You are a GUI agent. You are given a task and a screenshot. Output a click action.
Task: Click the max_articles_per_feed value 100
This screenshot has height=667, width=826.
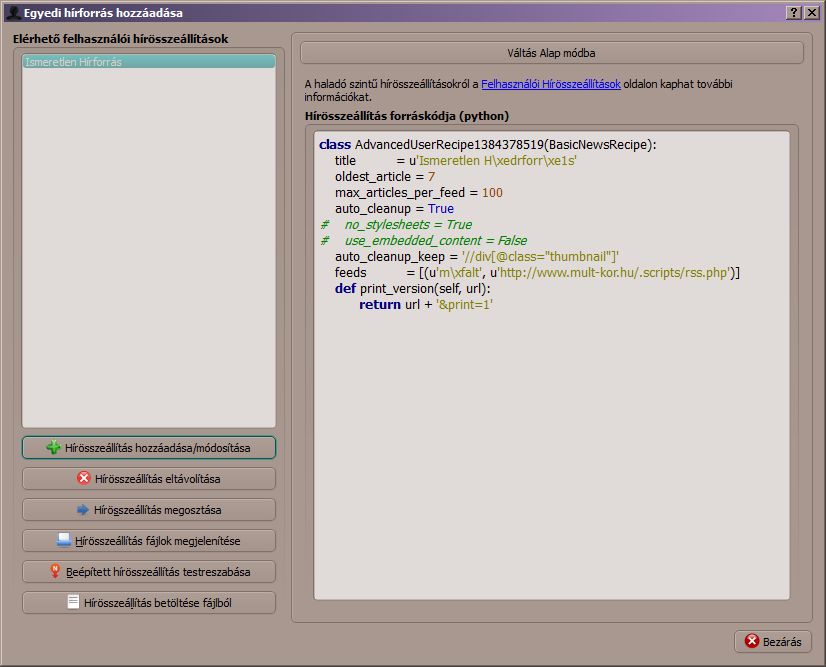click(x=492, y=193)
